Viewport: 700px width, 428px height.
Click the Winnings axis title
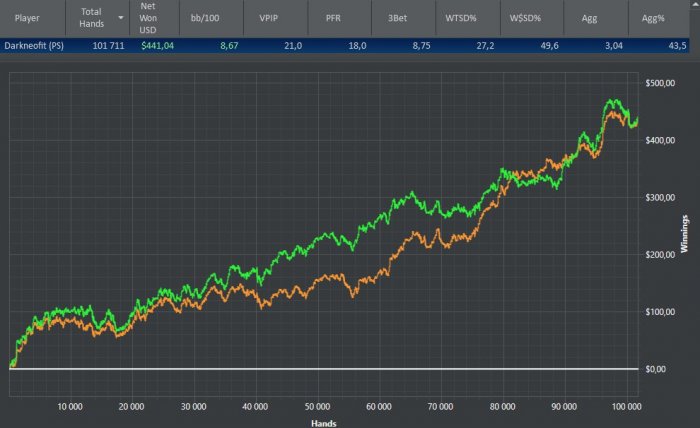[x=684, y=234]
